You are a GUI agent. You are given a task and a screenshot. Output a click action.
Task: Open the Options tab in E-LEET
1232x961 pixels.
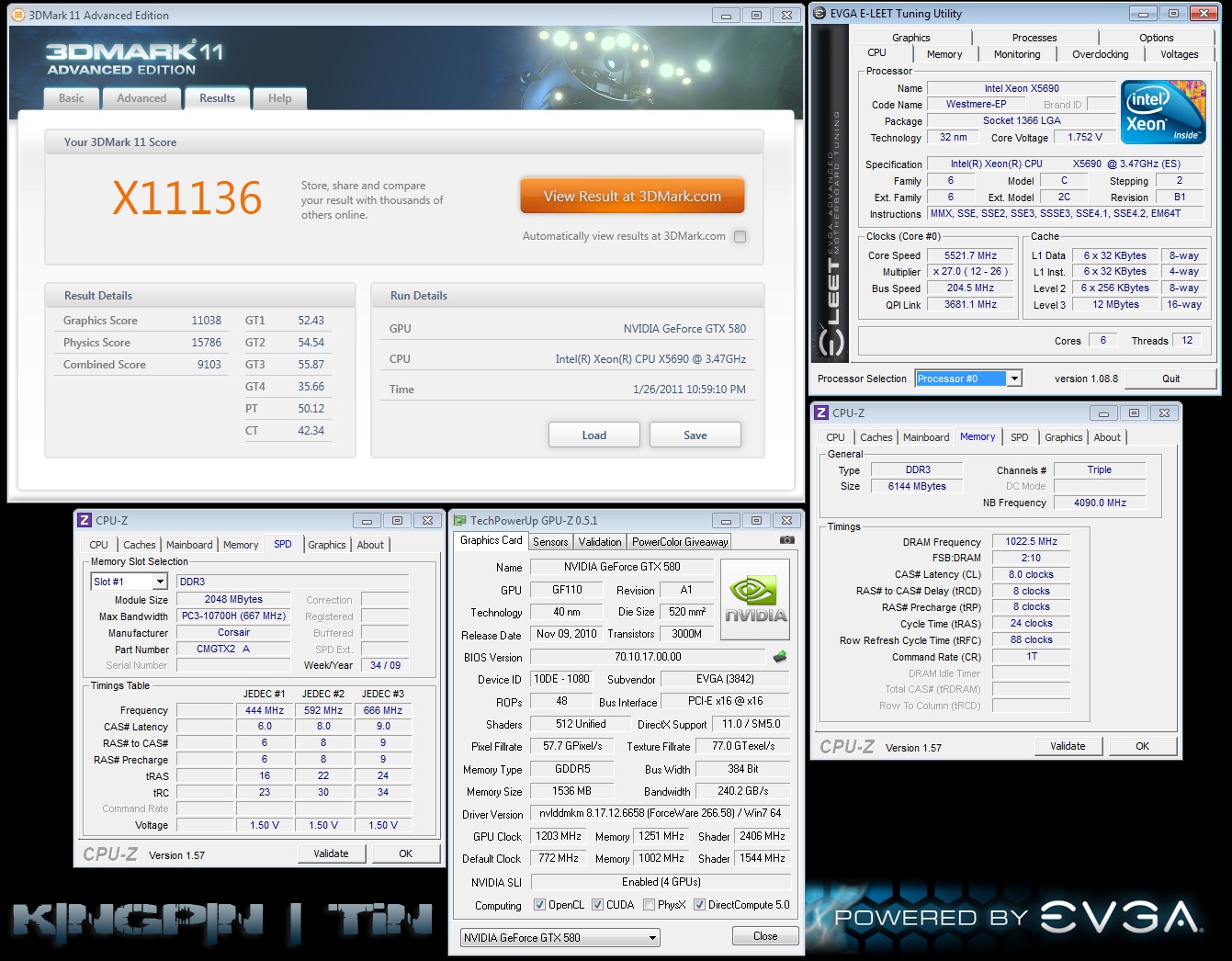1156,38
